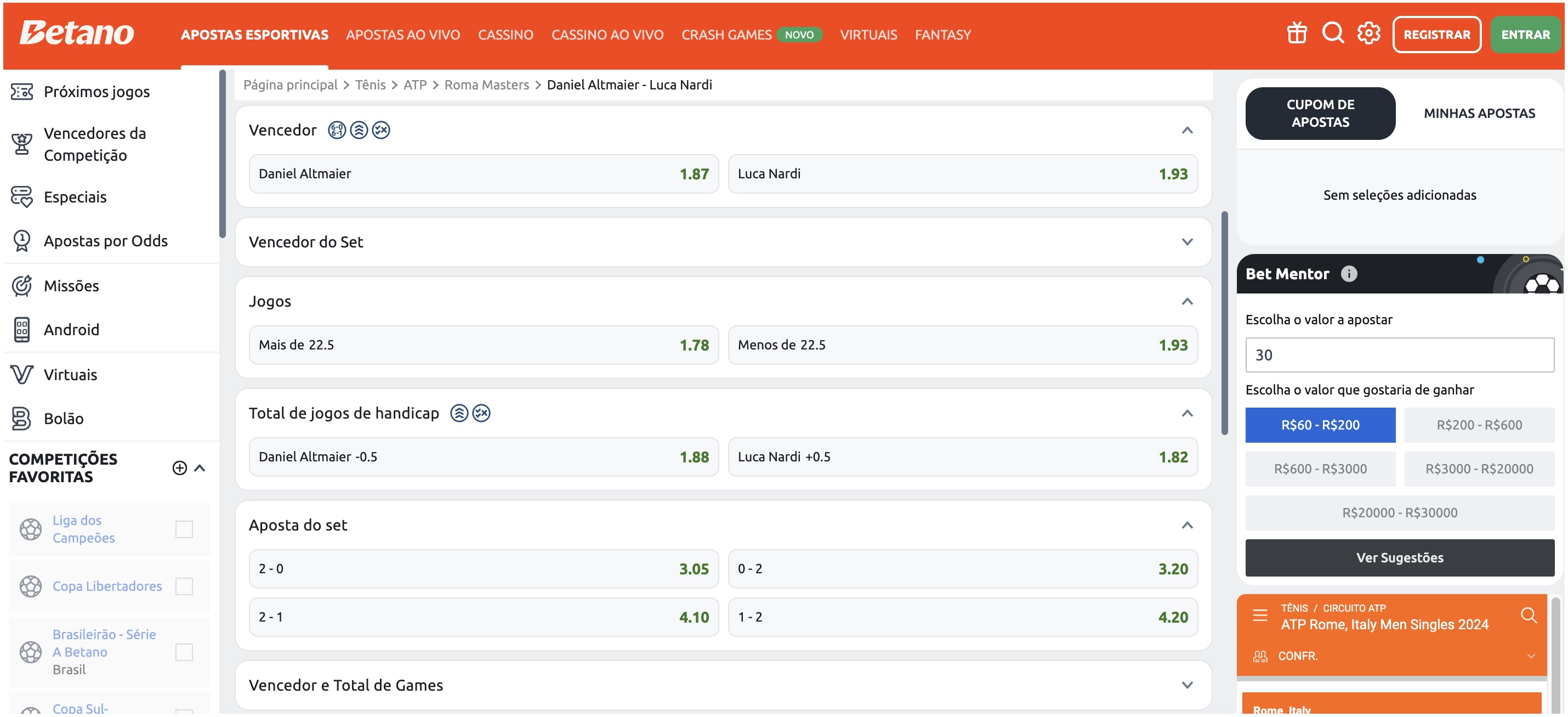Bet on Mais de 22.5 at 1.78
The width and height of the screenshot is (1568, 717).
(484, 346)
